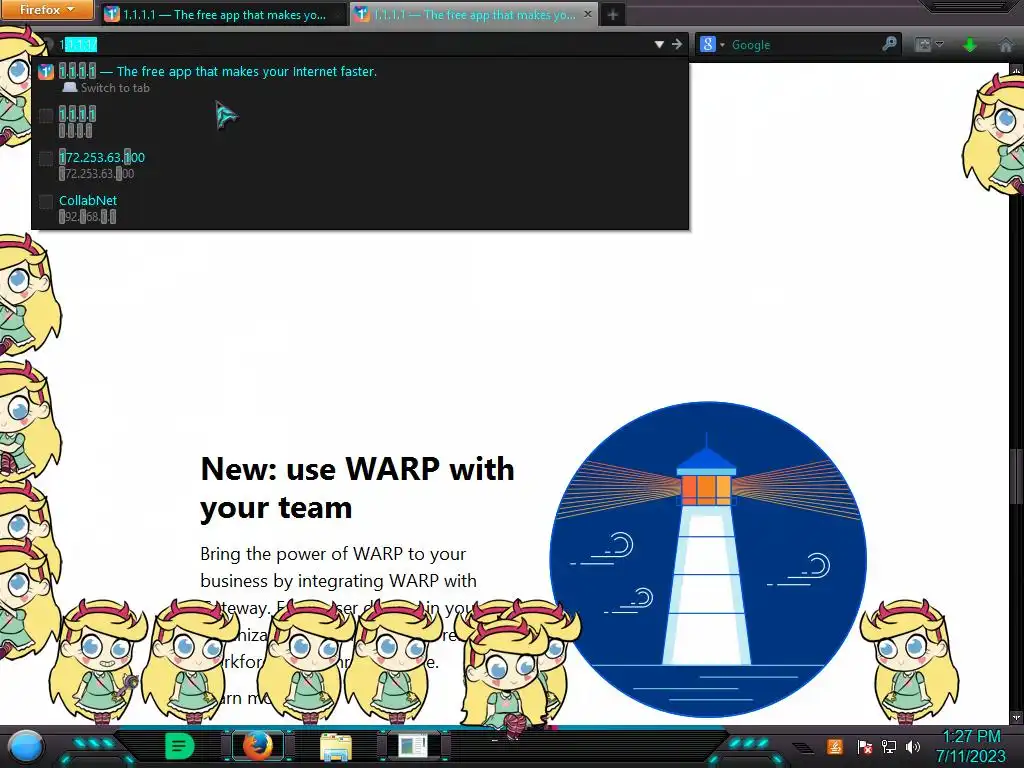Screen dimensions: 1024x768
Task: Open the Downloads green arrow button
Action: 970,45
